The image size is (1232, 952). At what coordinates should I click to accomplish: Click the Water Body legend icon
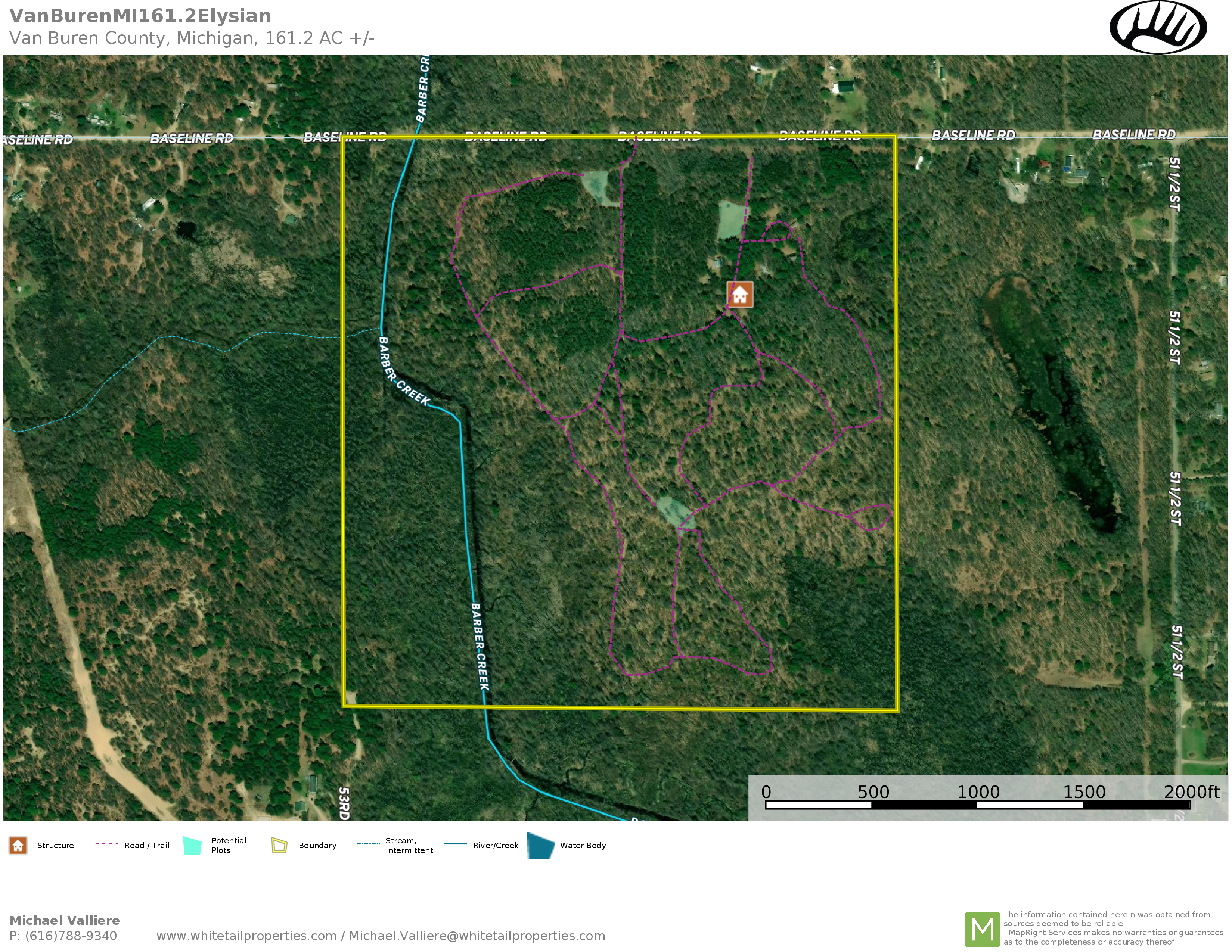(x=541, y=845)
